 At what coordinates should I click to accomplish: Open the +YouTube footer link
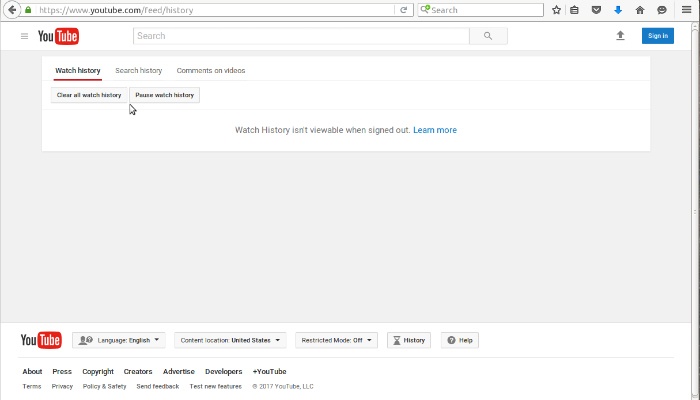269,371
